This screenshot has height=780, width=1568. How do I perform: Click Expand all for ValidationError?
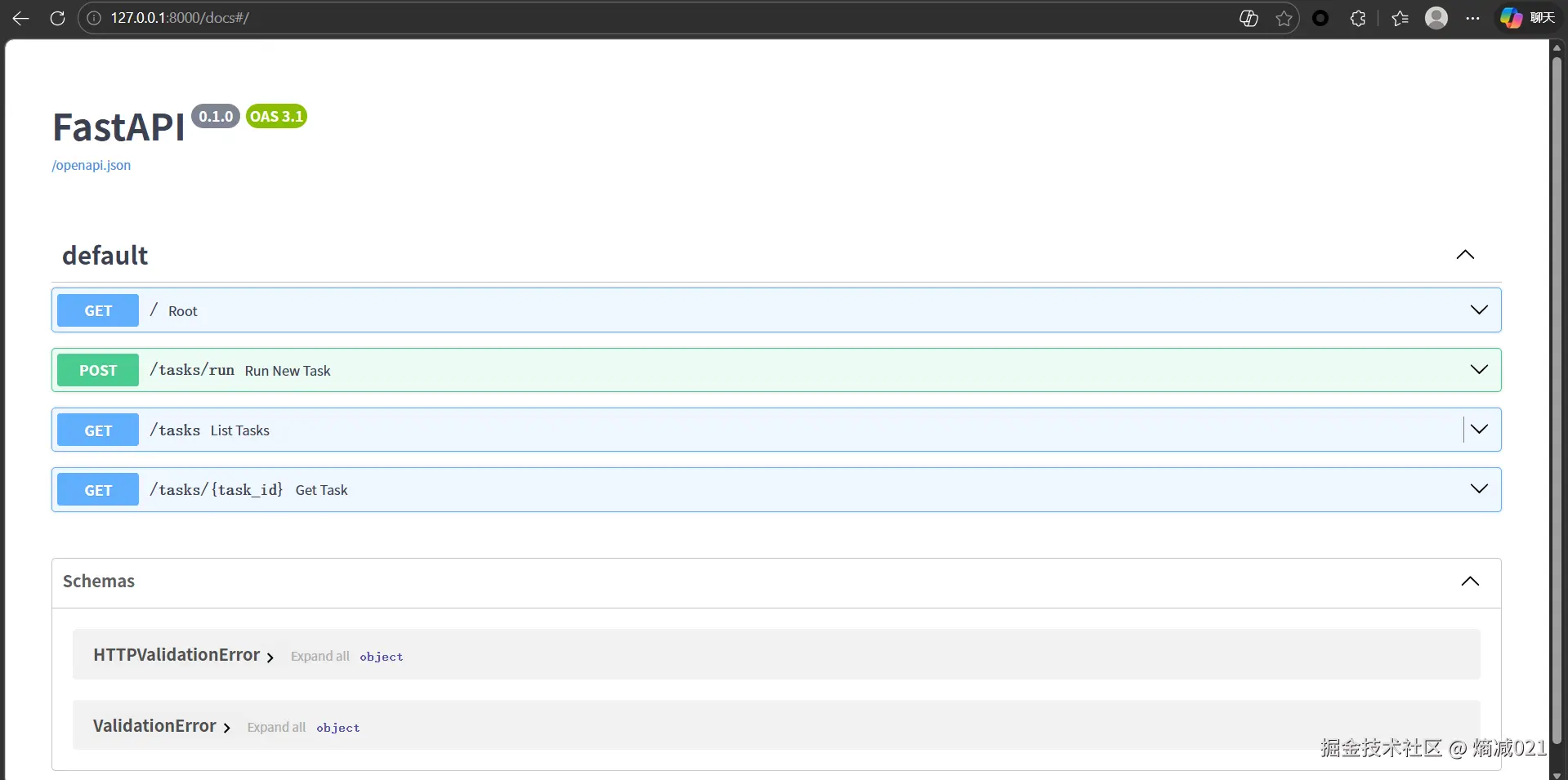[275, 727]
